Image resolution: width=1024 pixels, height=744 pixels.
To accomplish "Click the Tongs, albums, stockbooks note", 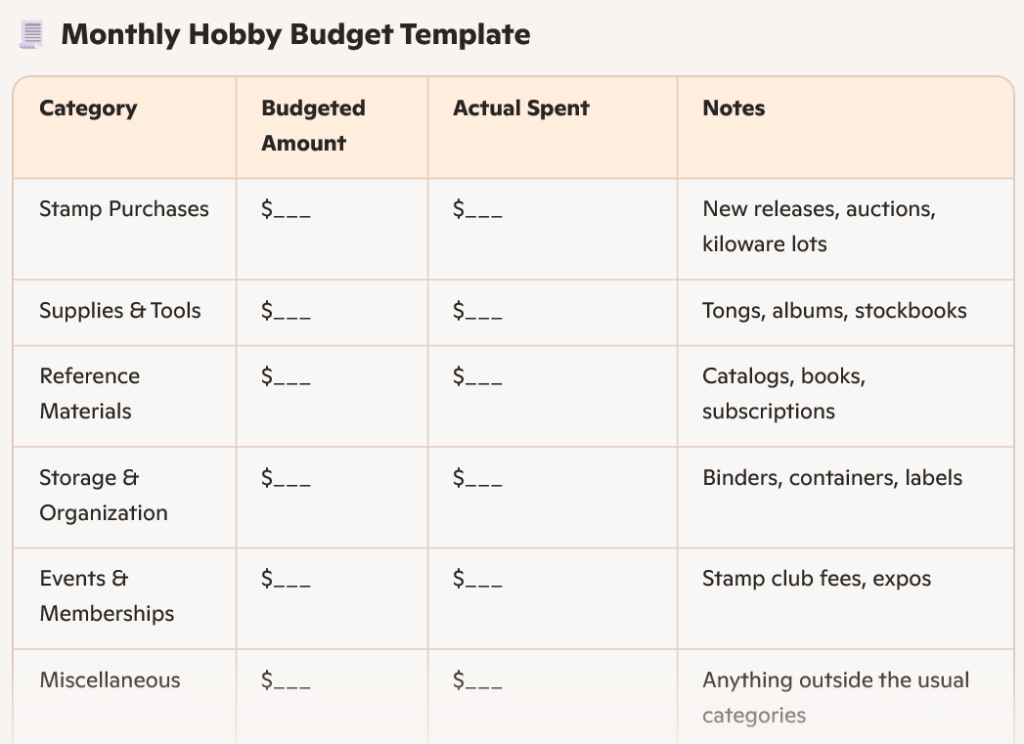I will coord(834,311).
